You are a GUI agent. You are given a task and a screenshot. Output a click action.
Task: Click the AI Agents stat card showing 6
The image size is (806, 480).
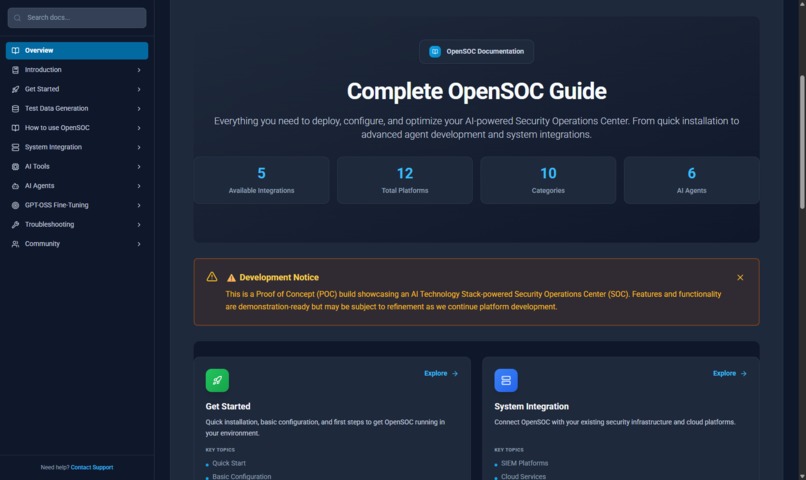pos(691,180)
